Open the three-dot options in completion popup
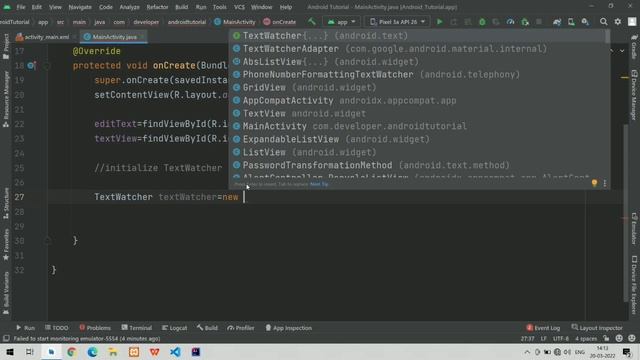This screenshot has height=360, width=640. 605,183
